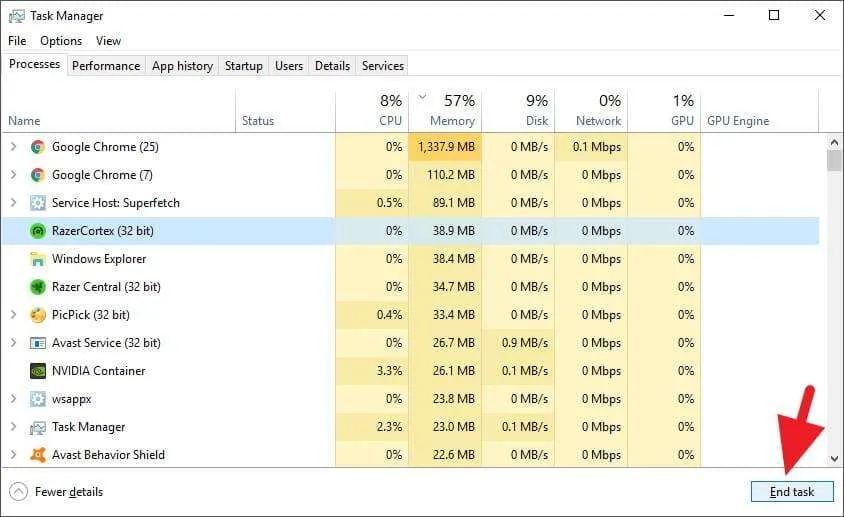Sort by the Name column header
The height and width of the screenshot is (517, 844).
pos(118,111)
